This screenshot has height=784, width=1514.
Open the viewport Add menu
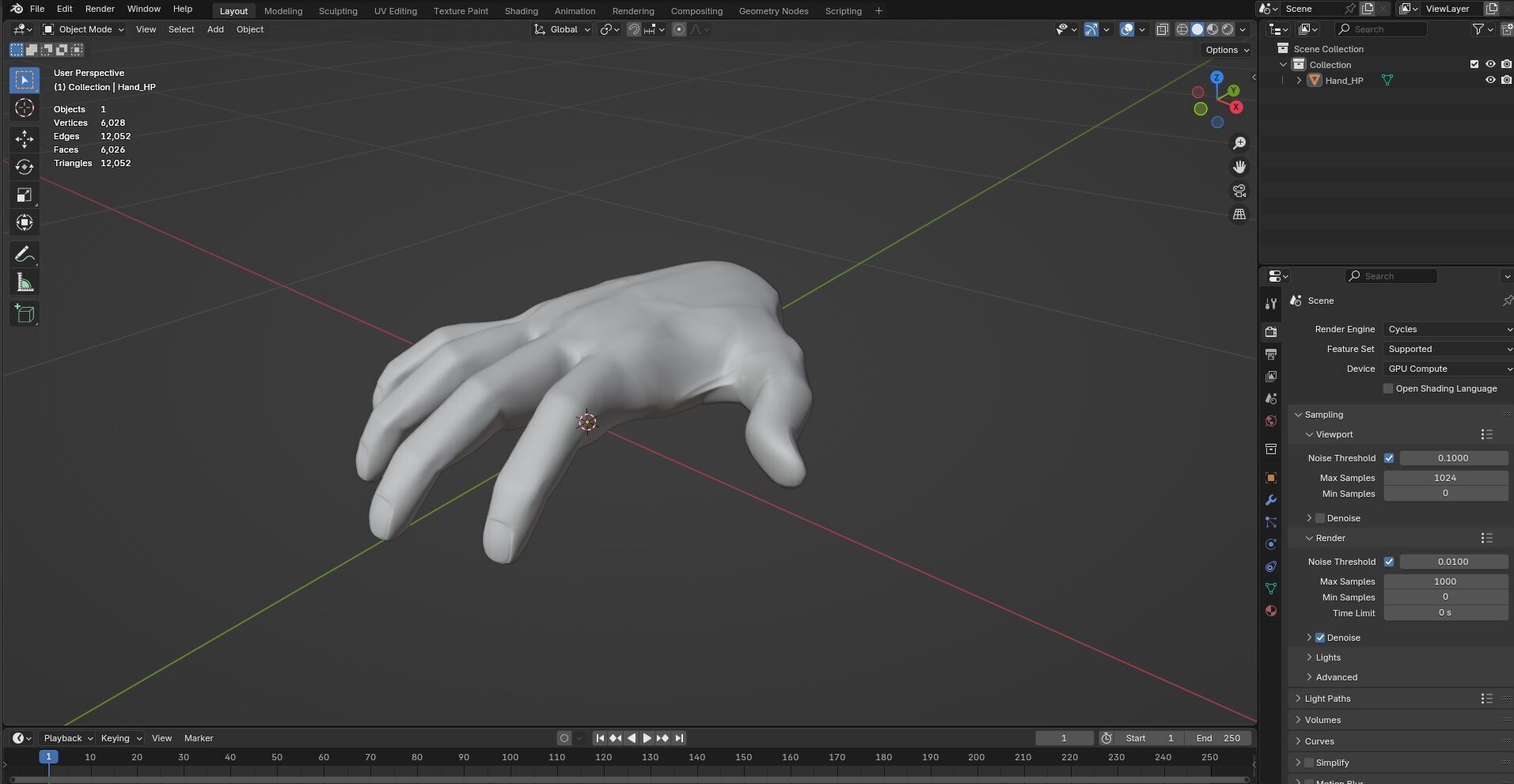[215, 29]
